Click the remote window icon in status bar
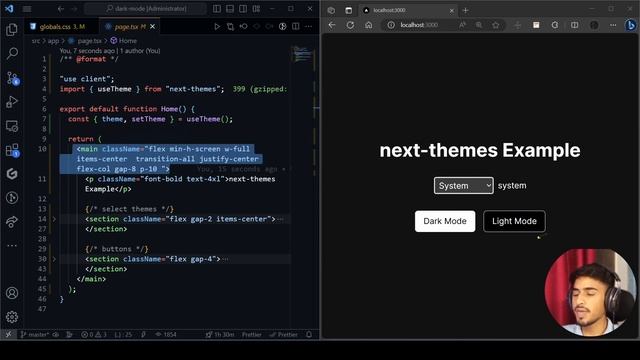Screen dimensions: 640x360 tap(8, 335)
